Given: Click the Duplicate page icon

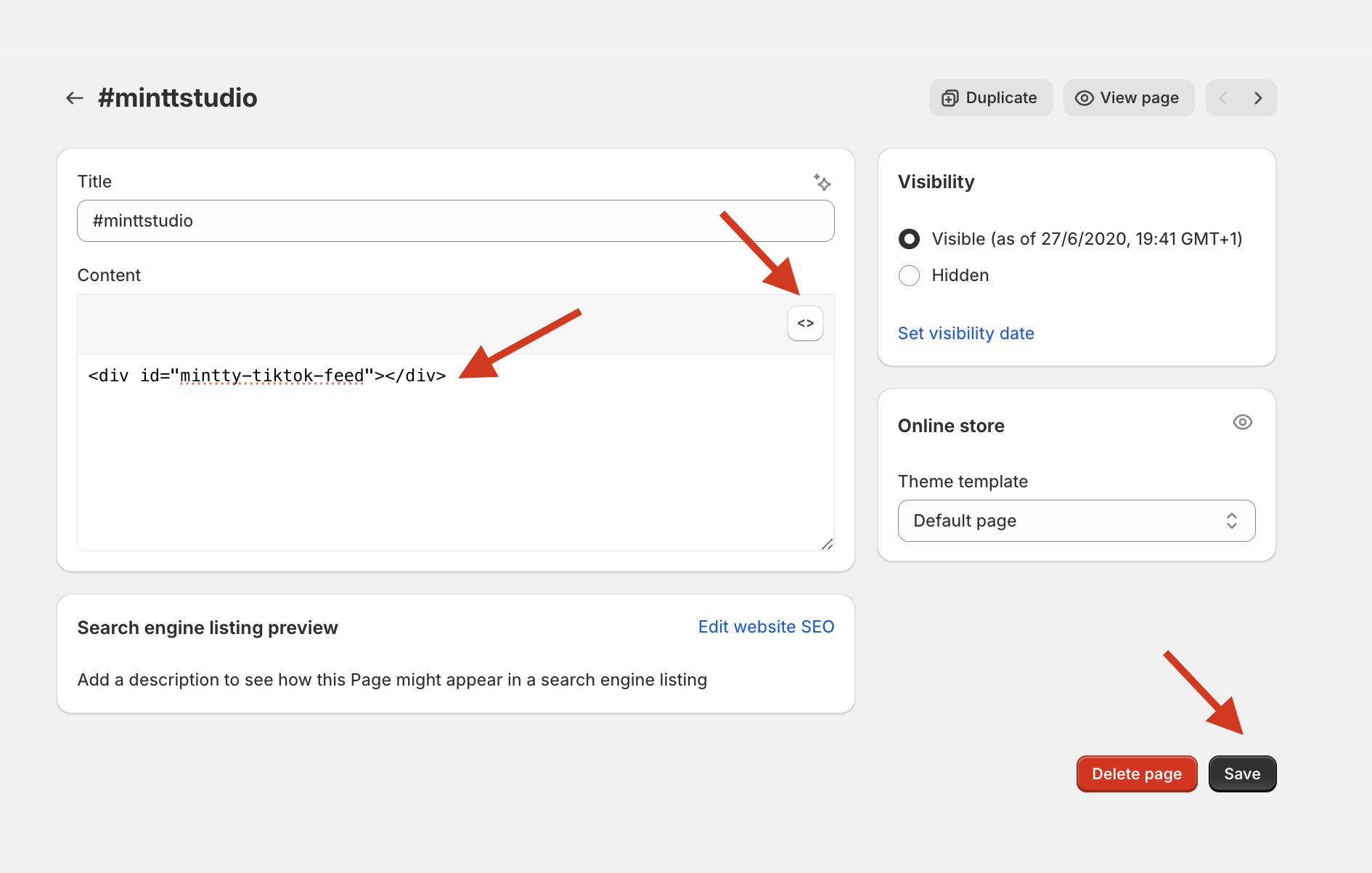Looking at the screenshot, I should coord(950,97).
